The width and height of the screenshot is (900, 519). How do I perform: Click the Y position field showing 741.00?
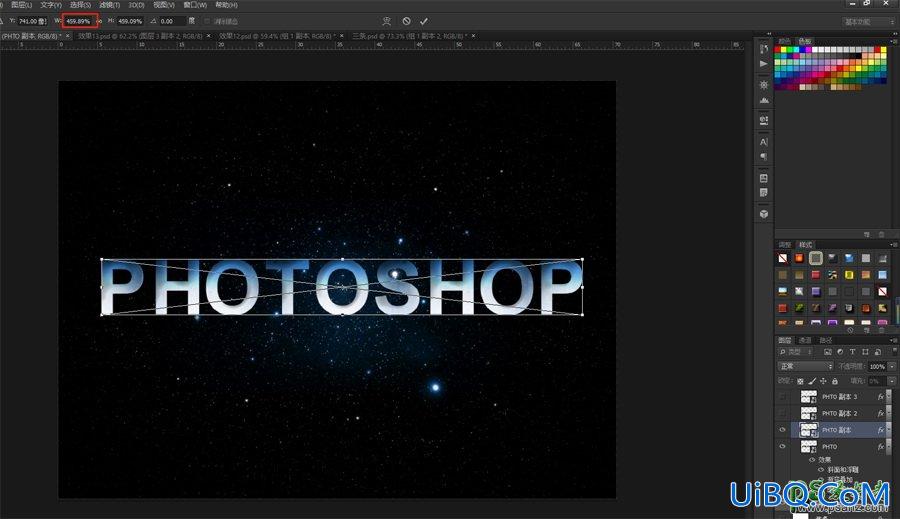click(x=32, y=21)
